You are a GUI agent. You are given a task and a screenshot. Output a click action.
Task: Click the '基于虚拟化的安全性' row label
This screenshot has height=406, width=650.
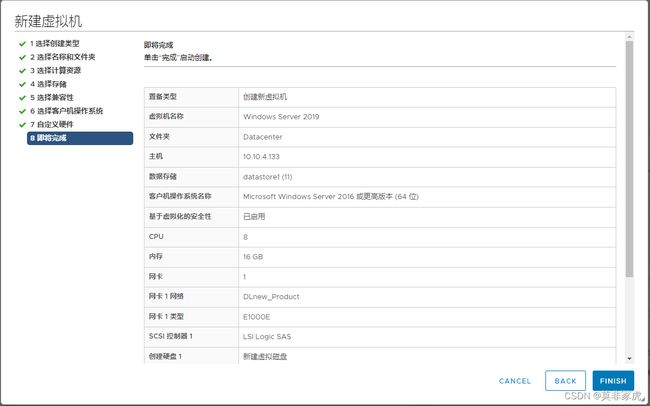(180, 216)
